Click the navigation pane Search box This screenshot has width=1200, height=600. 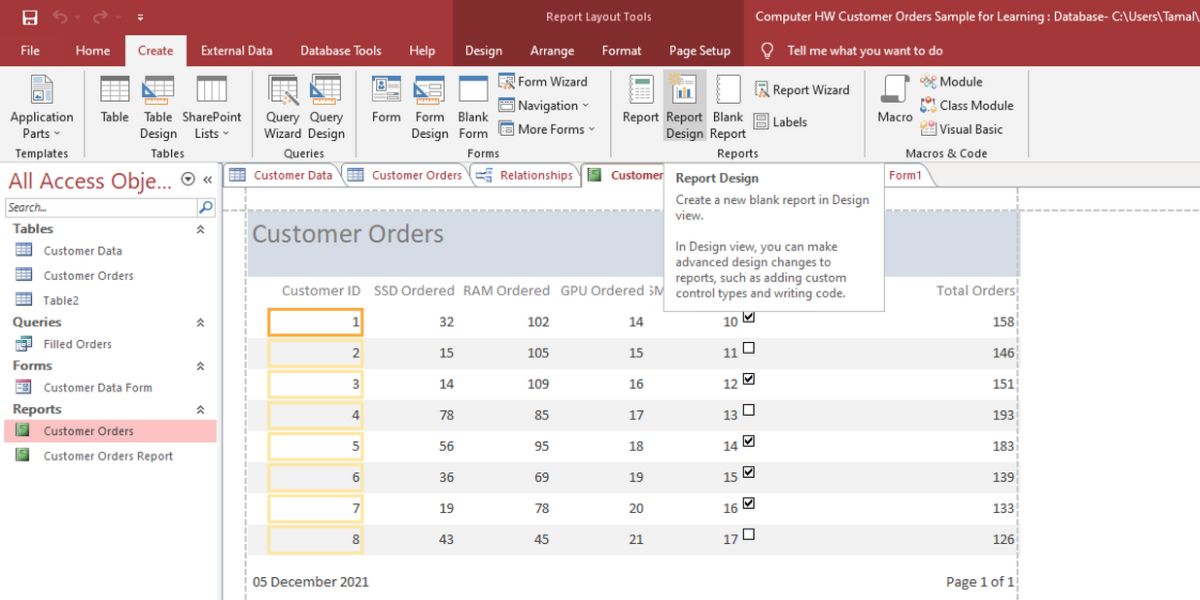100,208
